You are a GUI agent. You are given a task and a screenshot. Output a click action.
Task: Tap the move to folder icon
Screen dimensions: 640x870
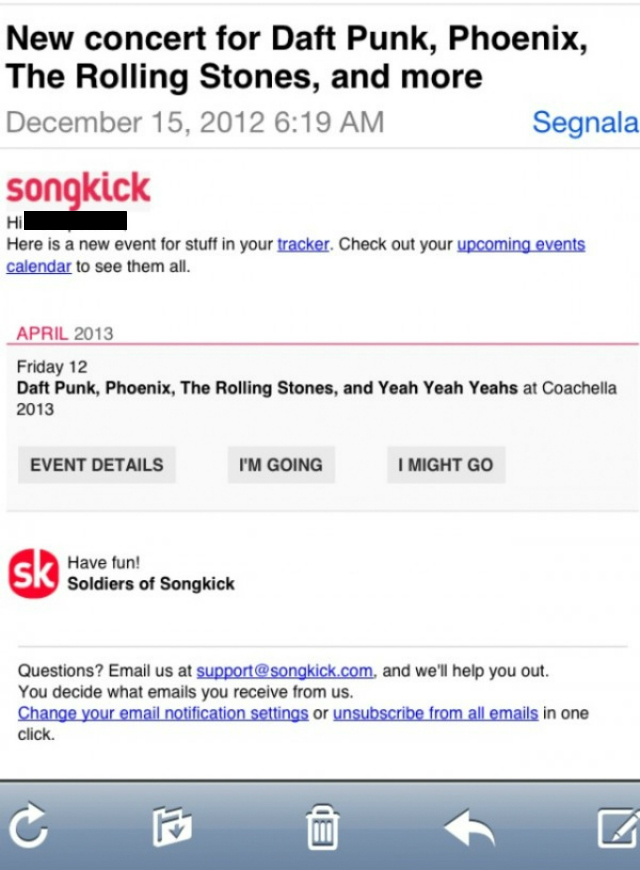coord(172,827)
